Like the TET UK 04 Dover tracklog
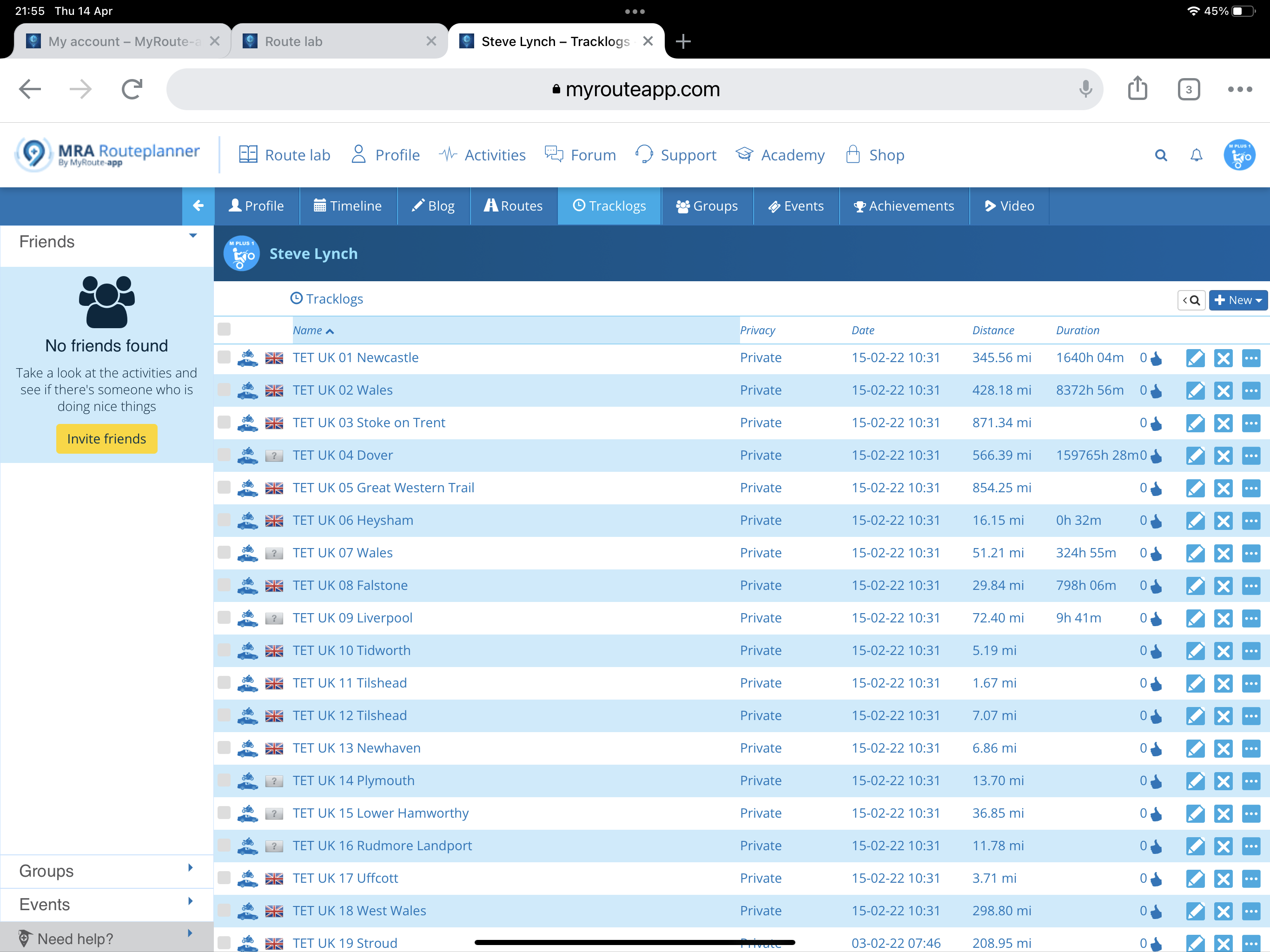The width and height of the screenshot is (1270, 952). point(1156,456)
